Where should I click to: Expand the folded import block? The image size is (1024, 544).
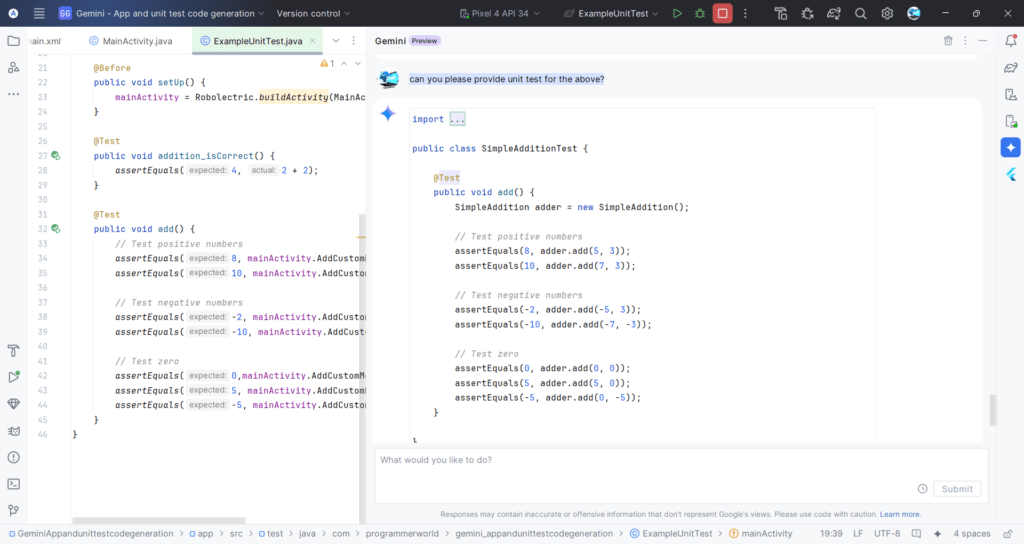[x=457, y=119]
